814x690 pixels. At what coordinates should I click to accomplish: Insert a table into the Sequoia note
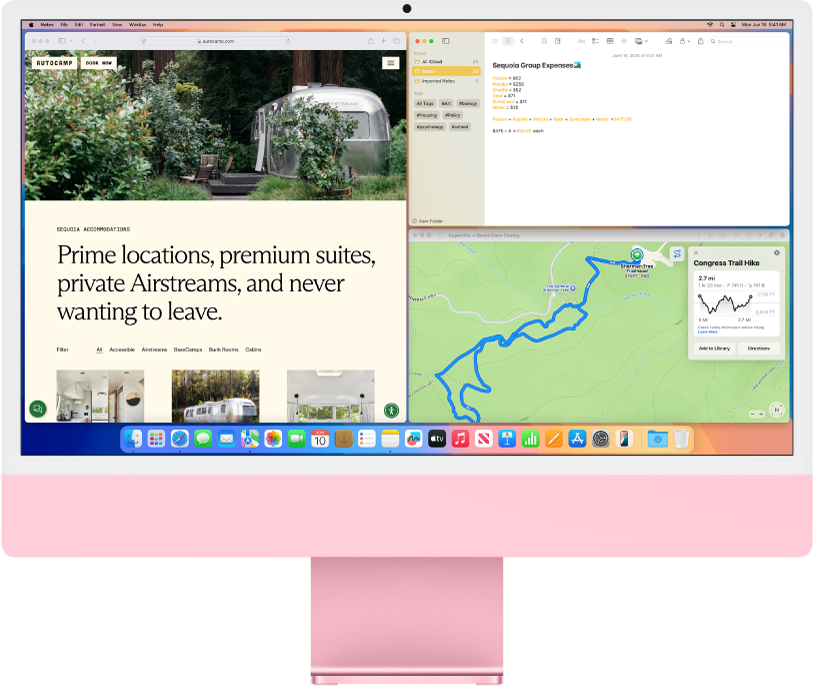pyautogui.click(x=609, y=41)
